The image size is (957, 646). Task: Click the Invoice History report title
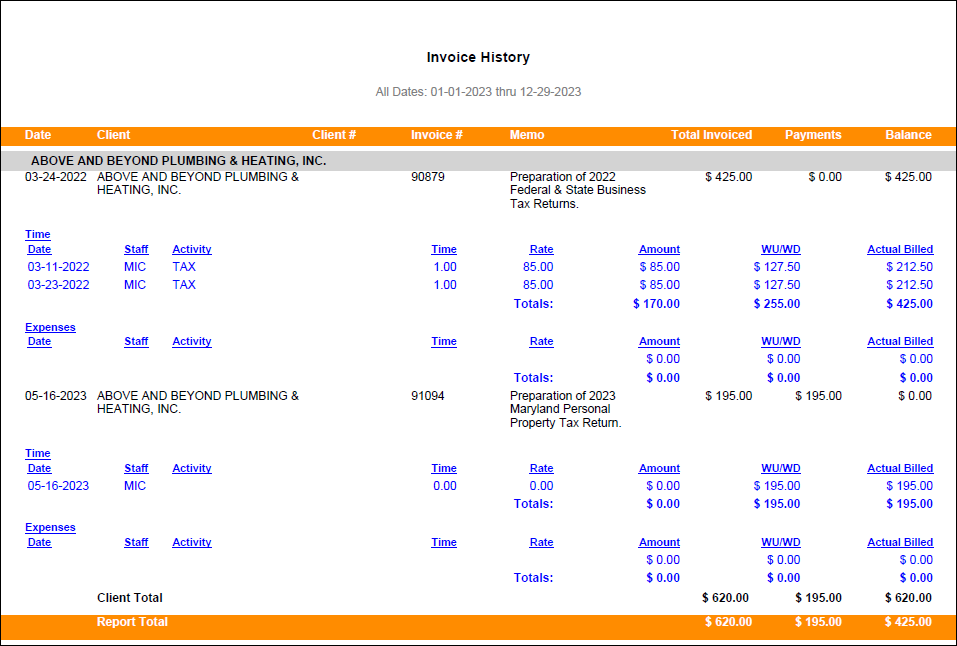[x=478, y=58]
